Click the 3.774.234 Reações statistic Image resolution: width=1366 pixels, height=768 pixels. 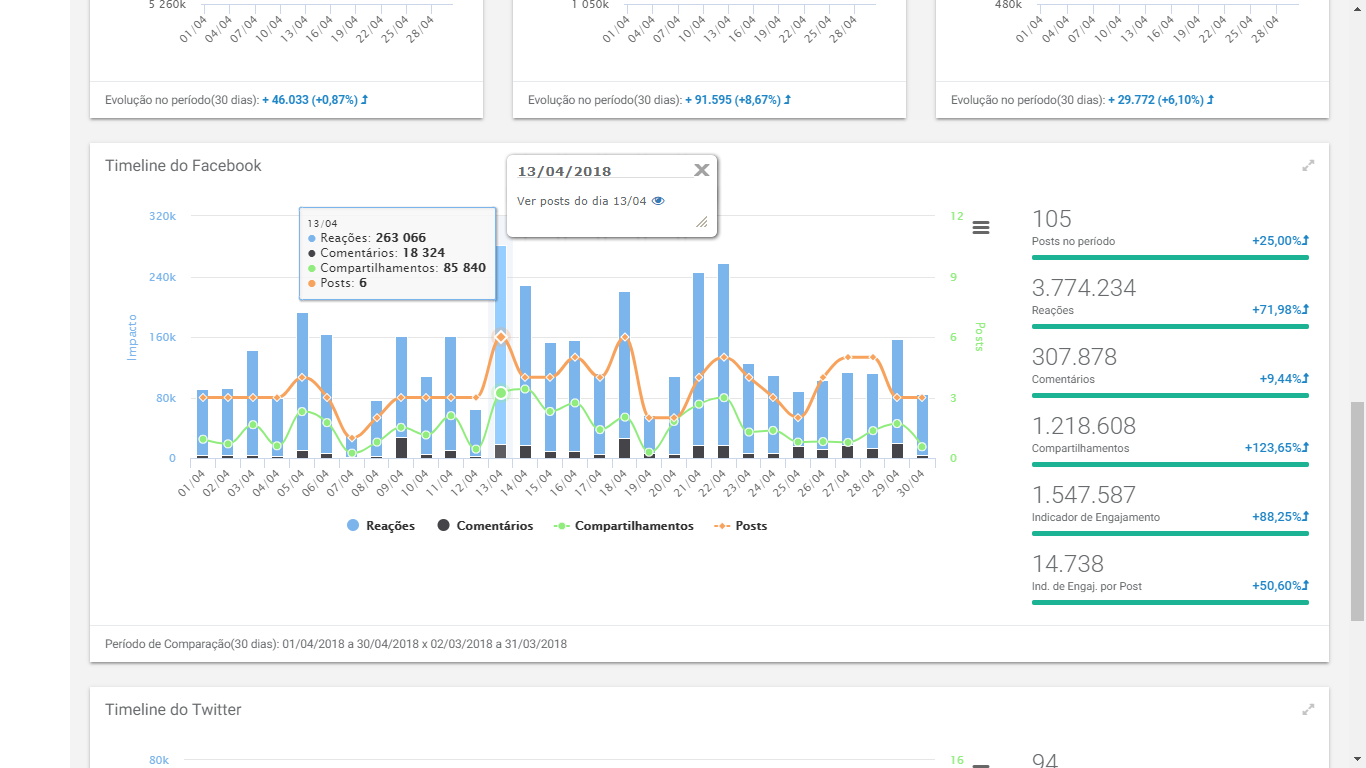pos(1084,289)
